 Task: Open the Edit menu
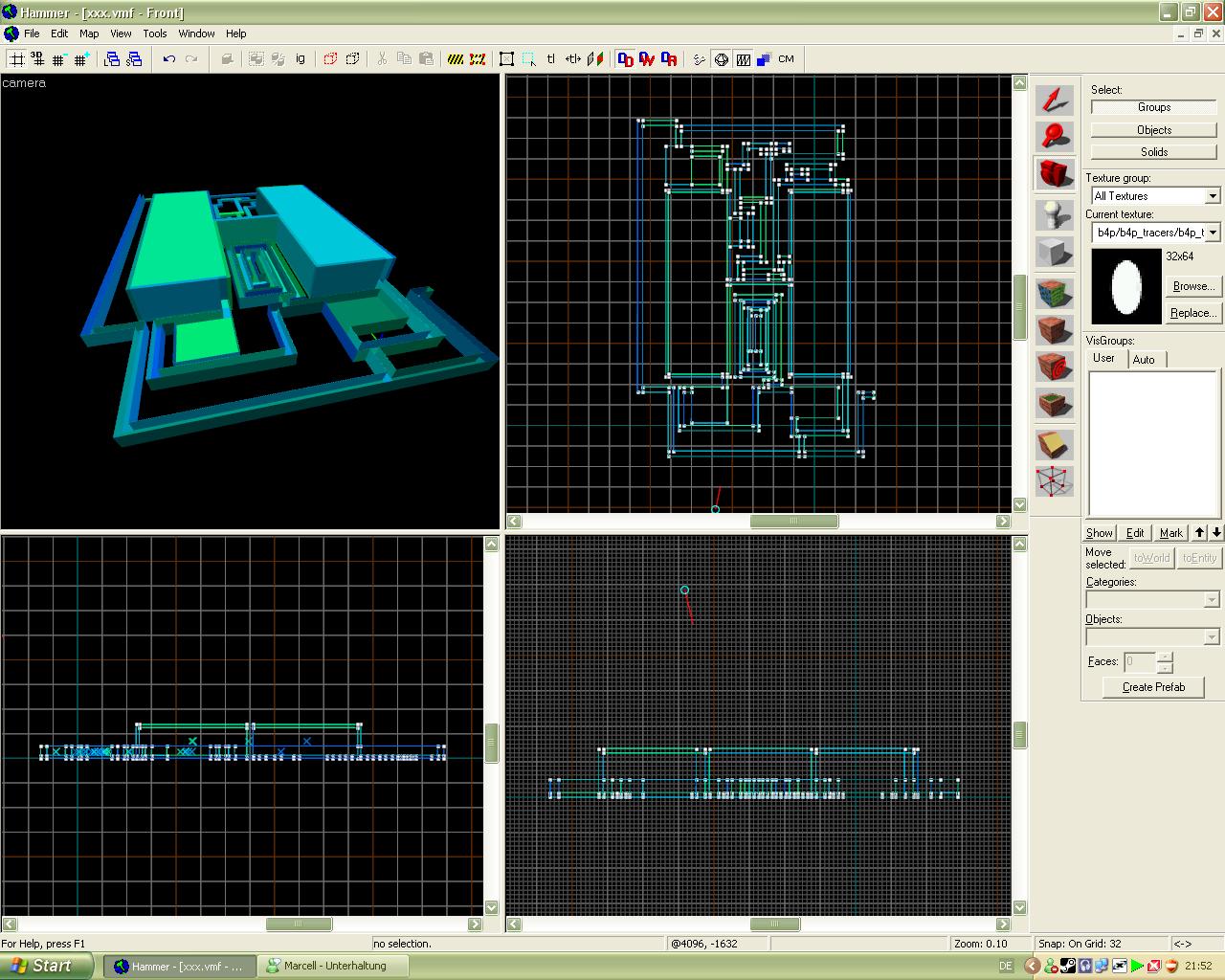[59, 33]
